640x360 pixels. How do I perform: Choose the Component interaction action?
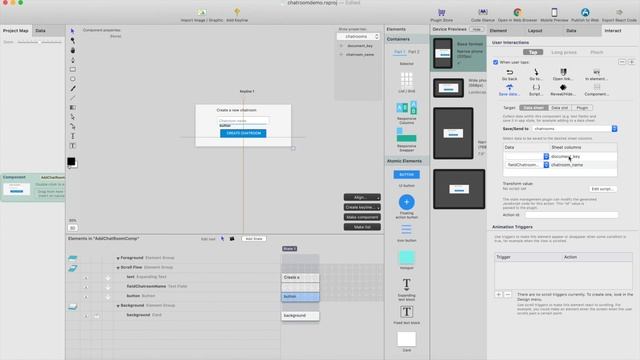(x=596, y=90)
